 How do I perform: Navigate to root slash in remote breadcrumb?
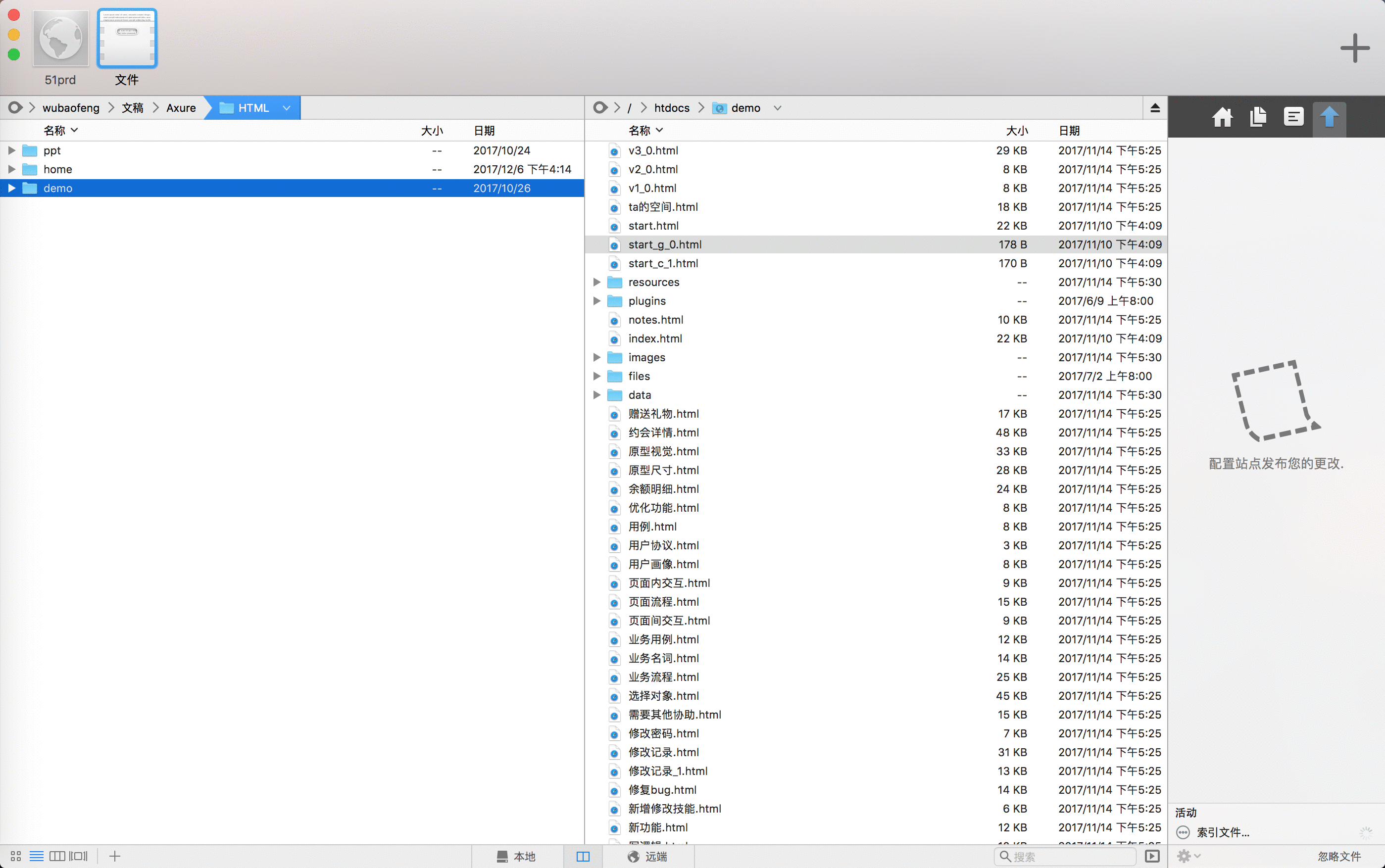629,108
